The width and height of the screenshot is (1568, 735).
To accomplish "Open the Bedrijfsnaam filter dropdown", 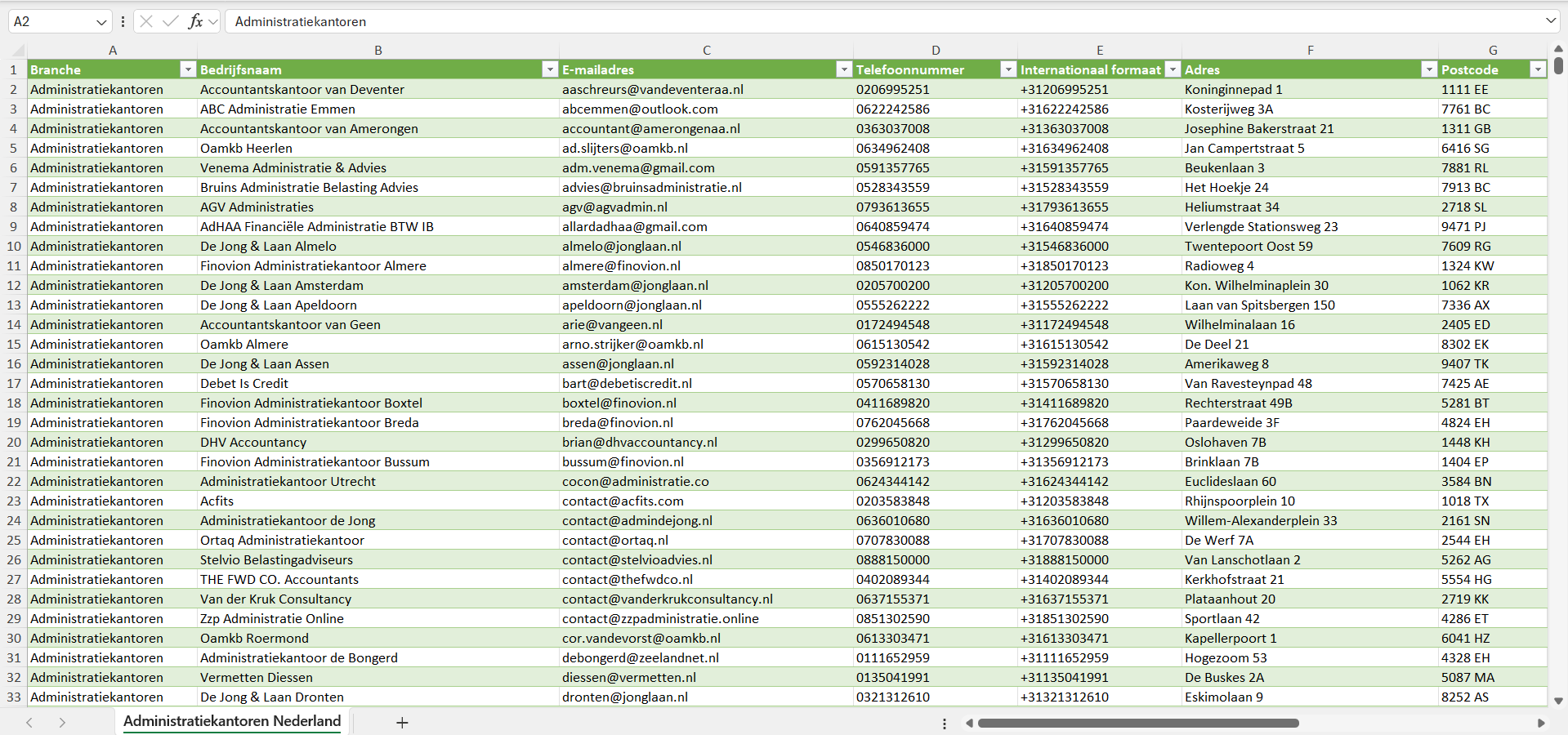I will tap(549, 70).
